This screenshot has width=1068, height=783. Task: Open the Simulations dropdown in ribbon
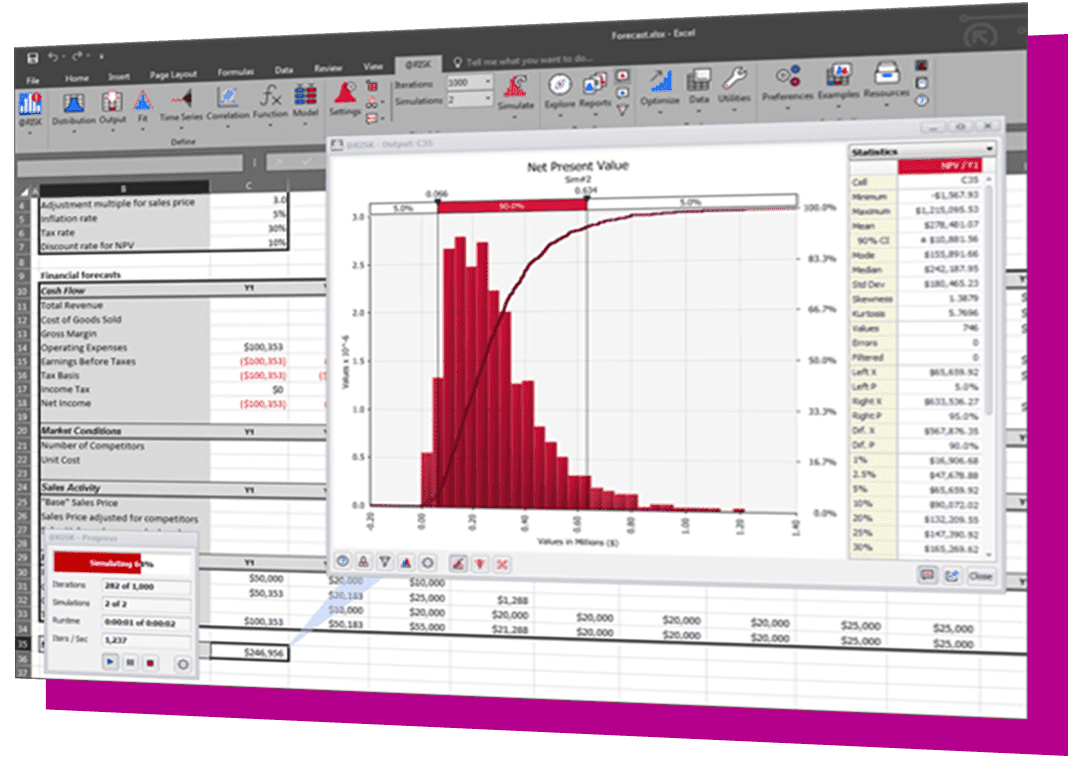488,99
